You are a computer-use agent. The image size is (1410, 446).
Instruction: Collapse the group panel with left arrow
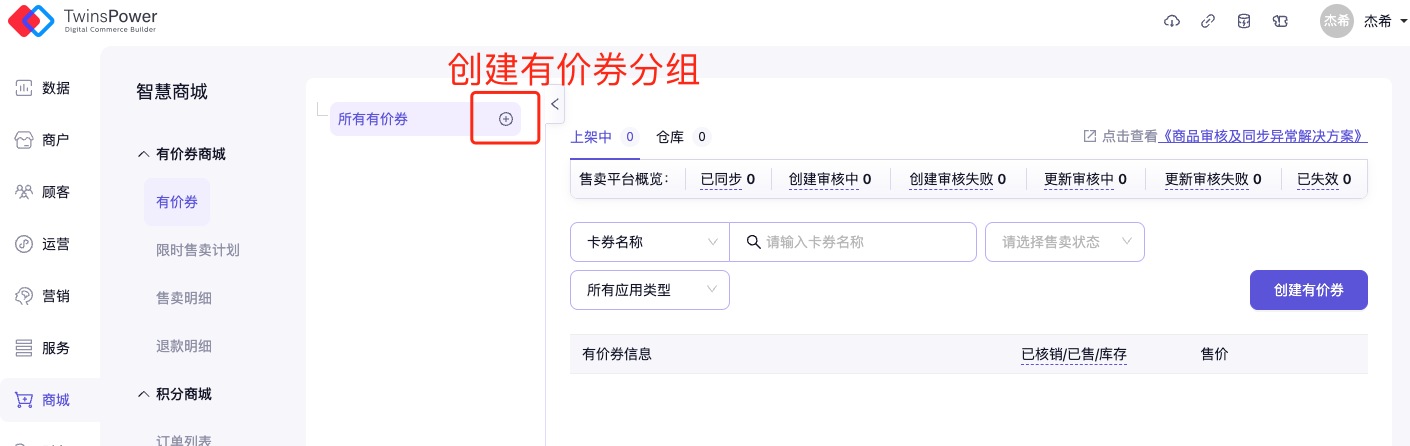click(555, 103)
